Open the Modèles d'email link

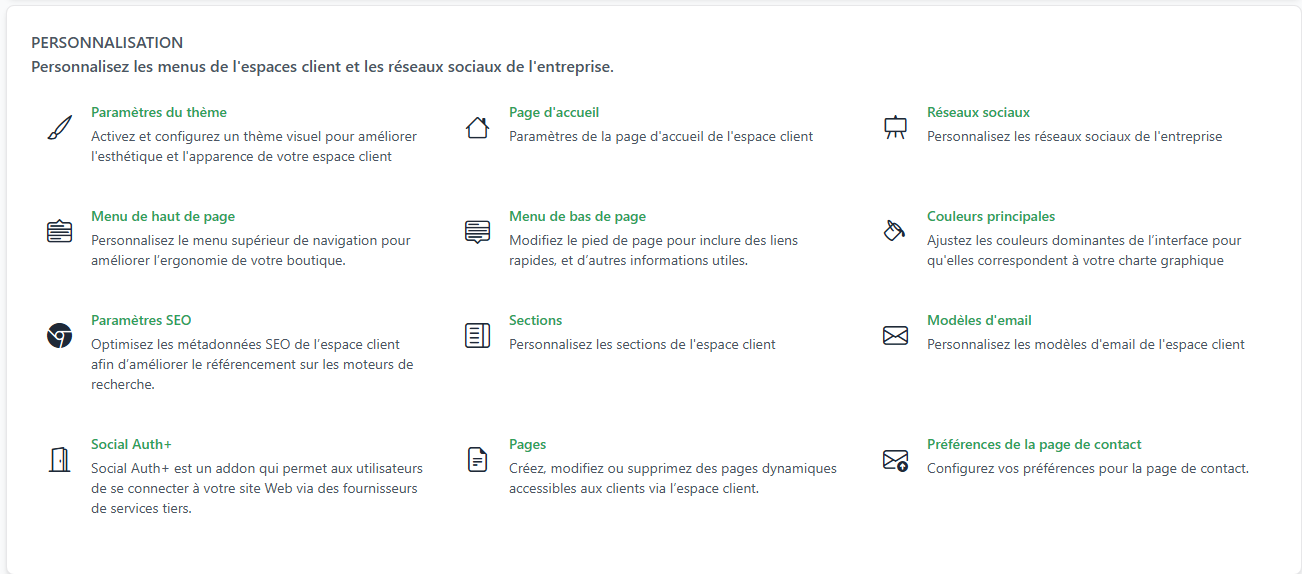tap(979, 321)
